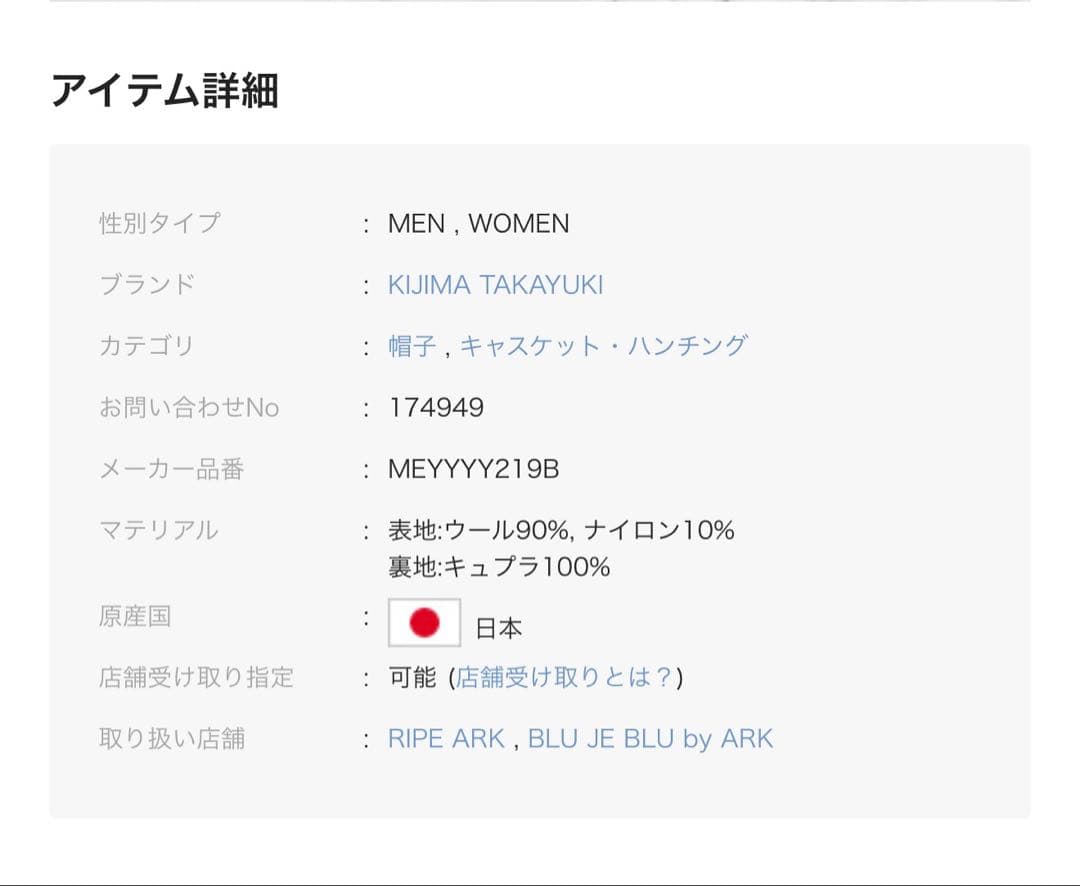Click the maker code MEYYYY219B
The image size is (1080, 886).
(x=473, y=469)
